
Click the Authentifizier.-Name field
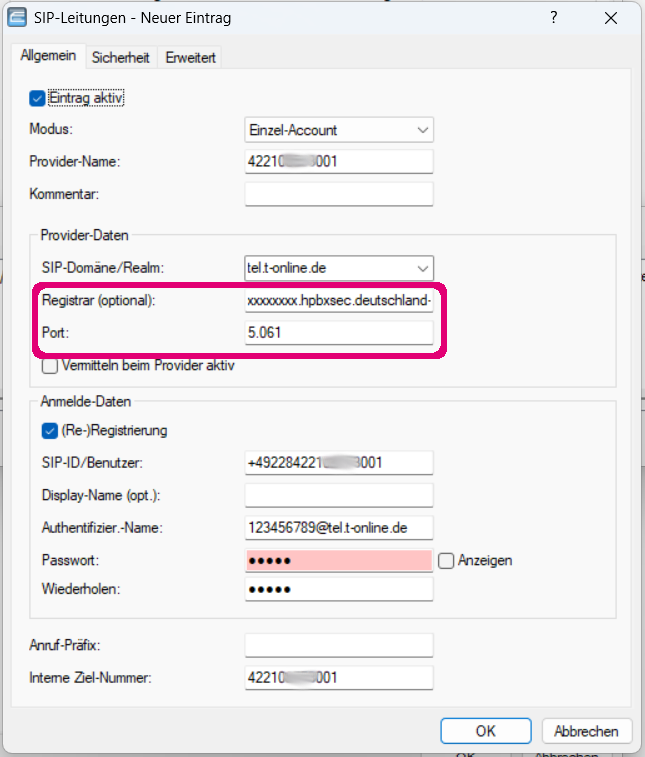339,528
